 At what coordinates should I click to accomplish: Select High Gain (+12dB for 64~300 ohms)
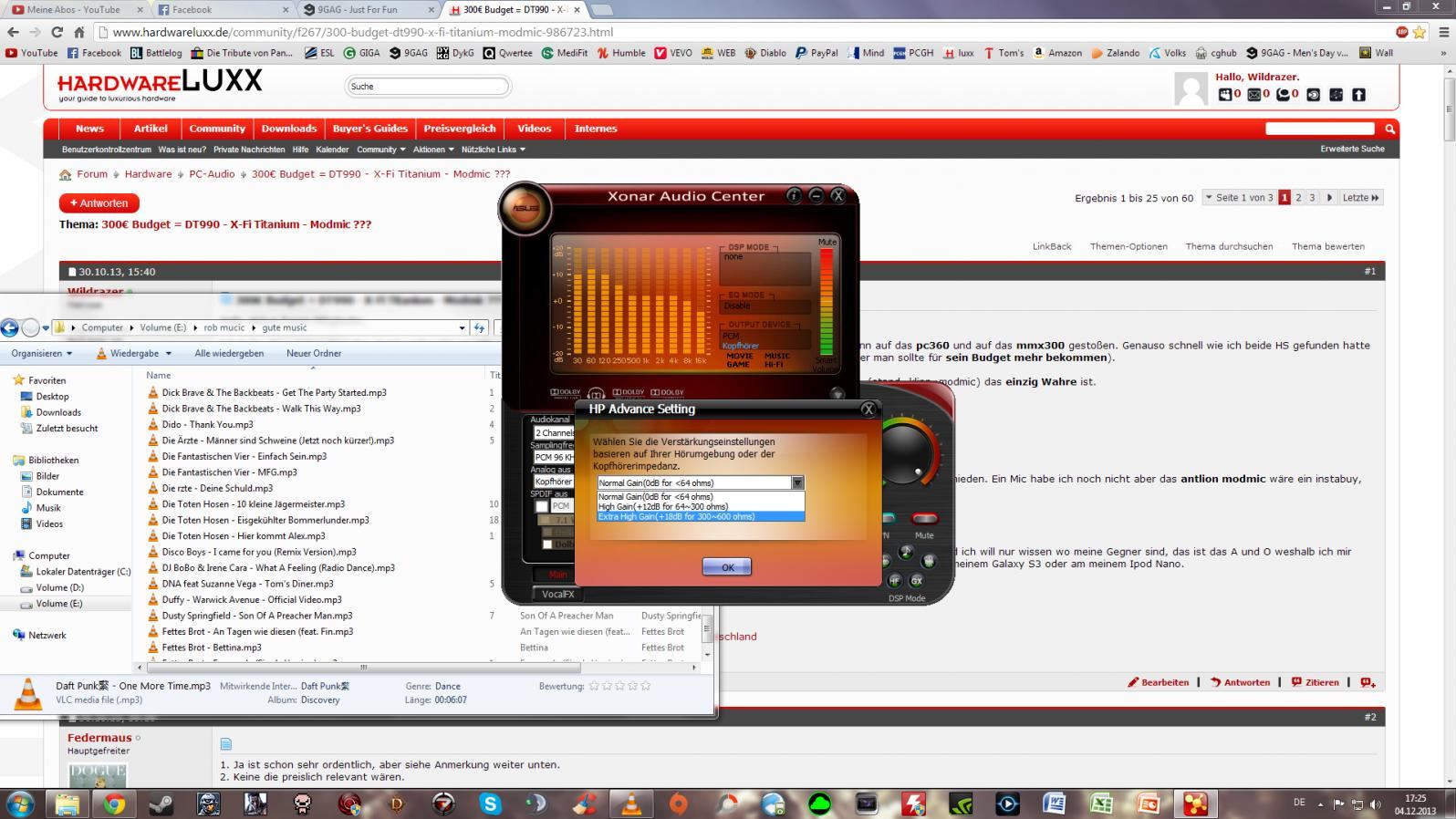pyautogui.click(x=701, y=507)
